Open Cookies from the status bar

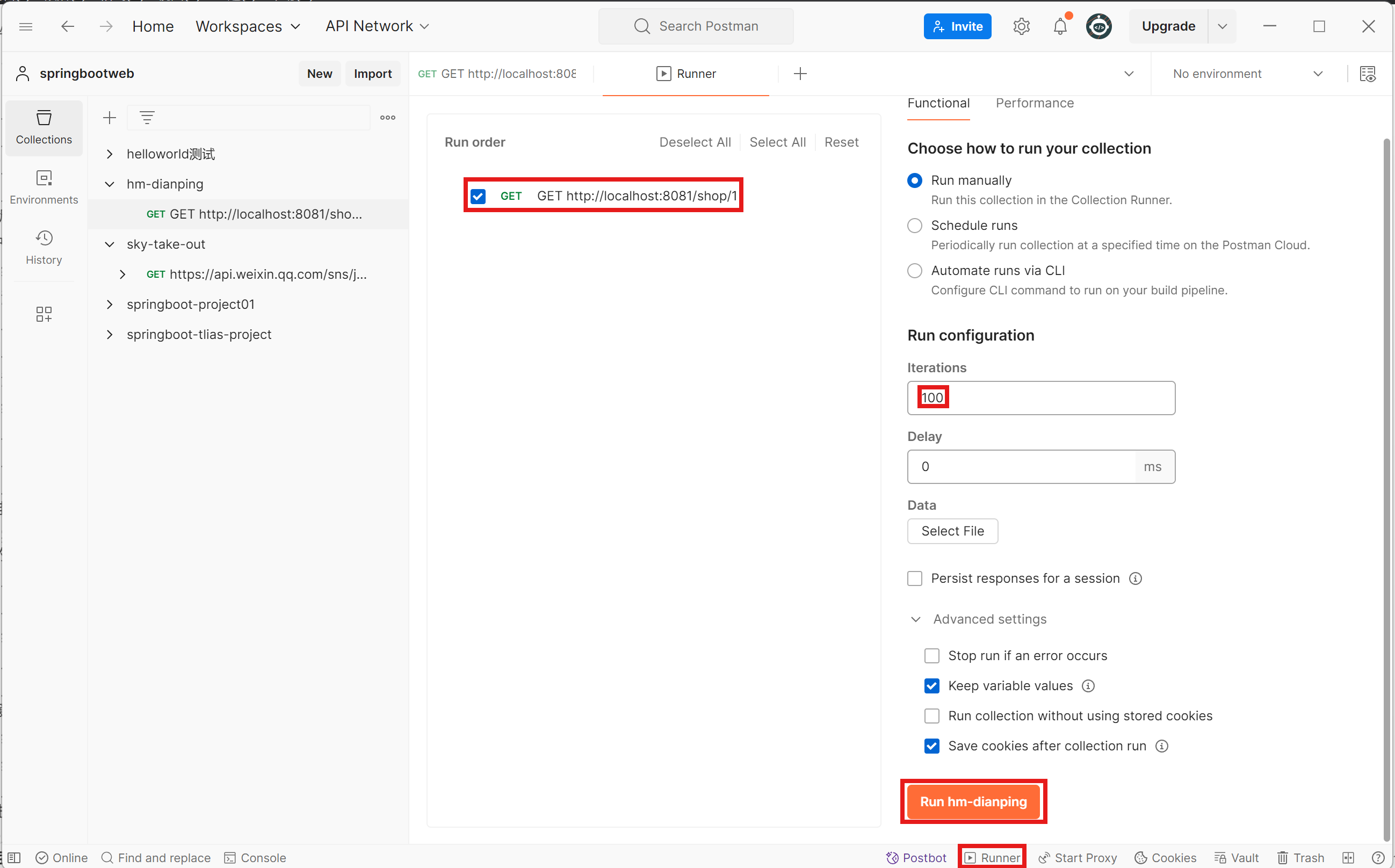click(1166, 858)
